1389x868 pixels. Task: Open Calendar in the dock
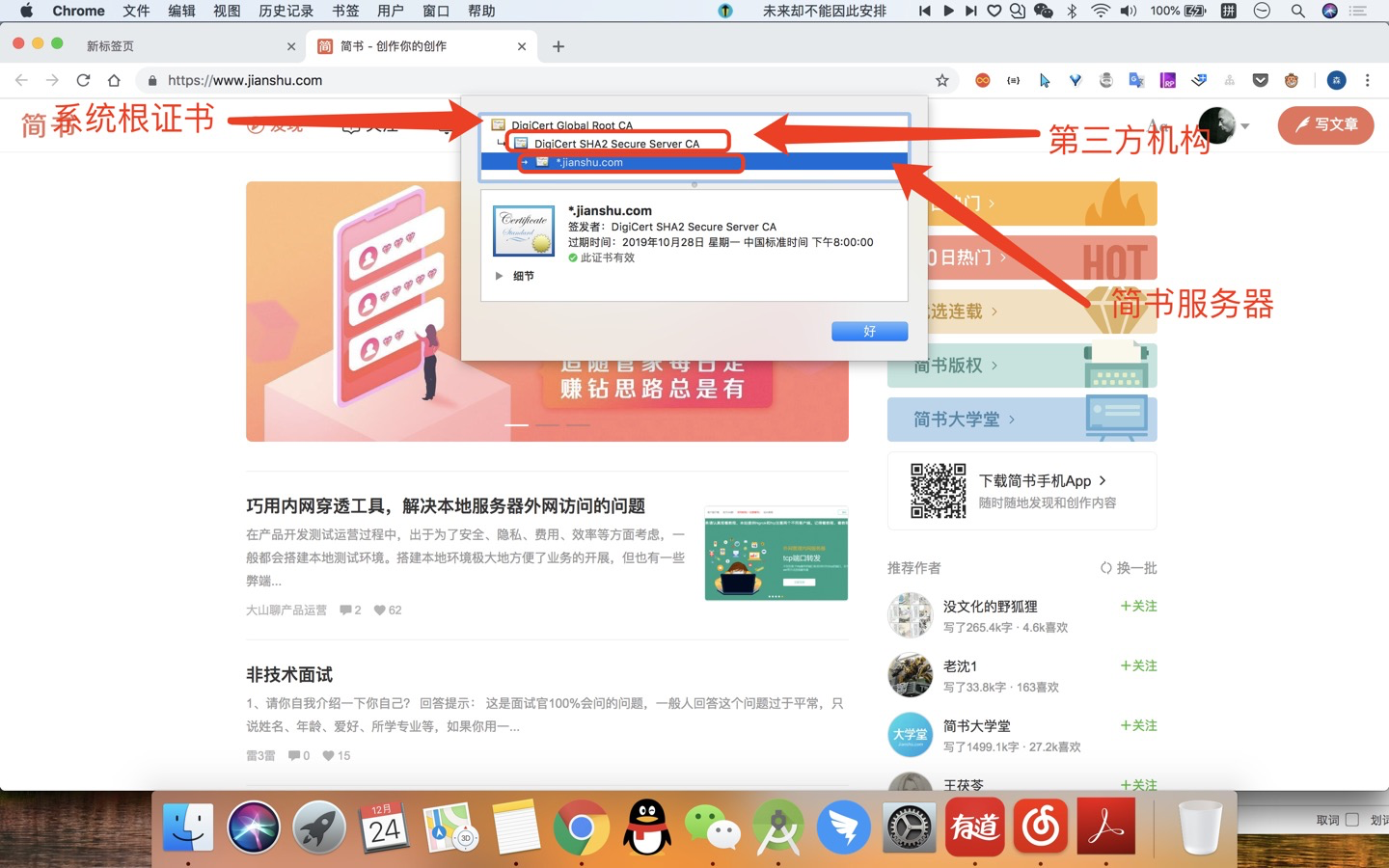pos(385,827)
